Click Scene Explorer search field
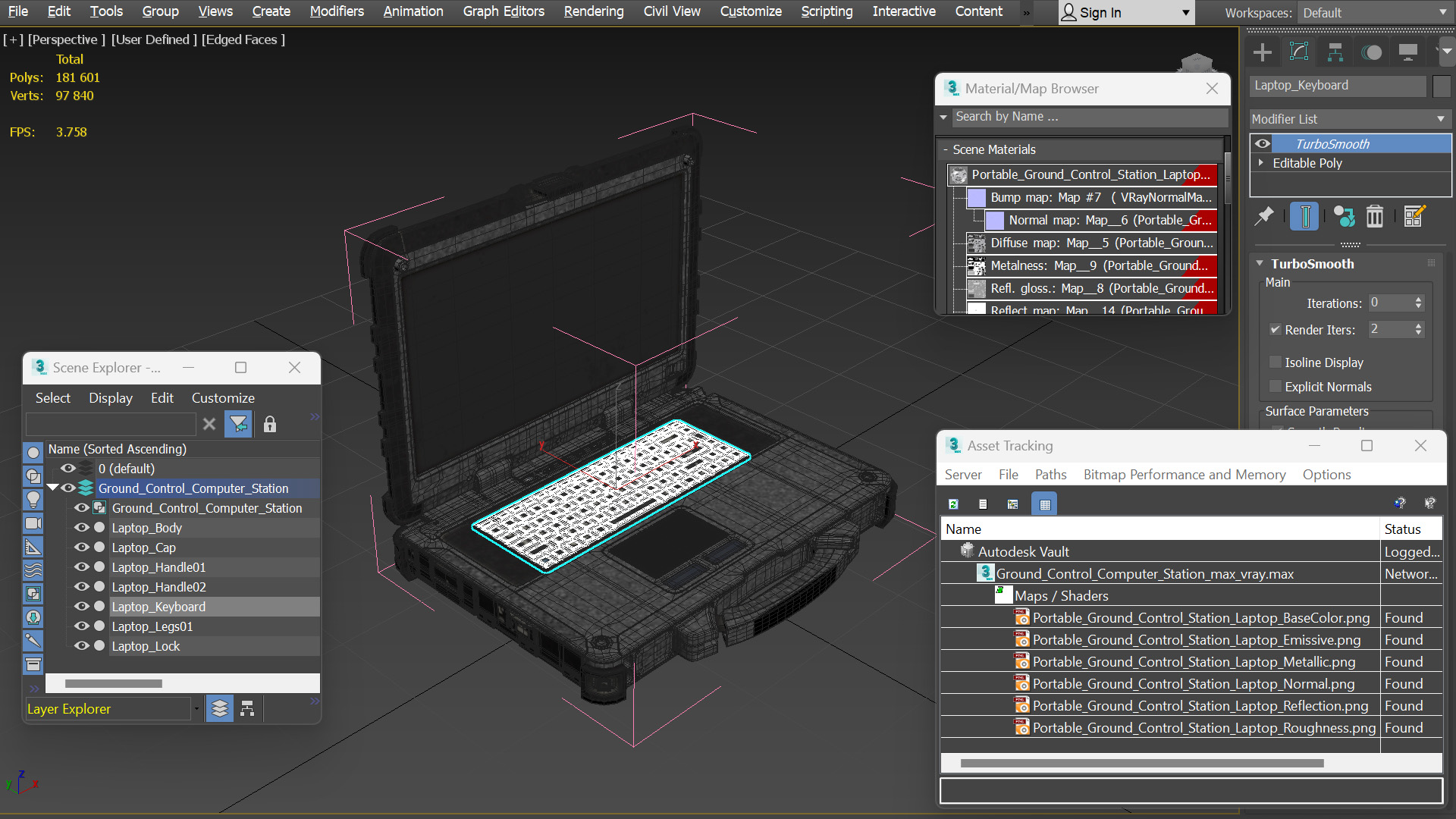 pos(111,424)
